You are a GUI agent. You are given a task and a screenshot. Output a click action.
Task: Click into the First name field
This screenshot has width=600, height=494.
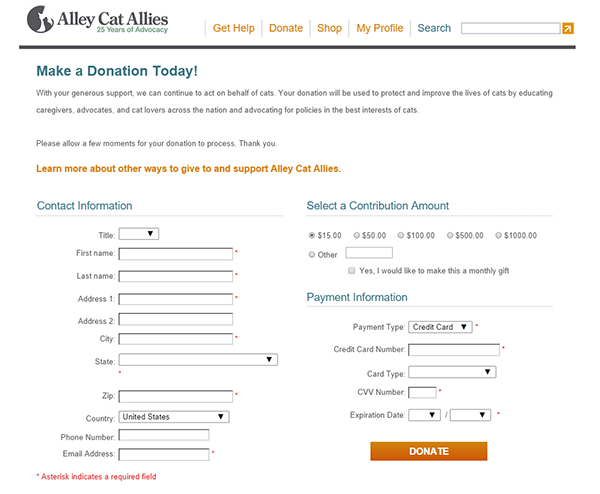pos(176,254)
